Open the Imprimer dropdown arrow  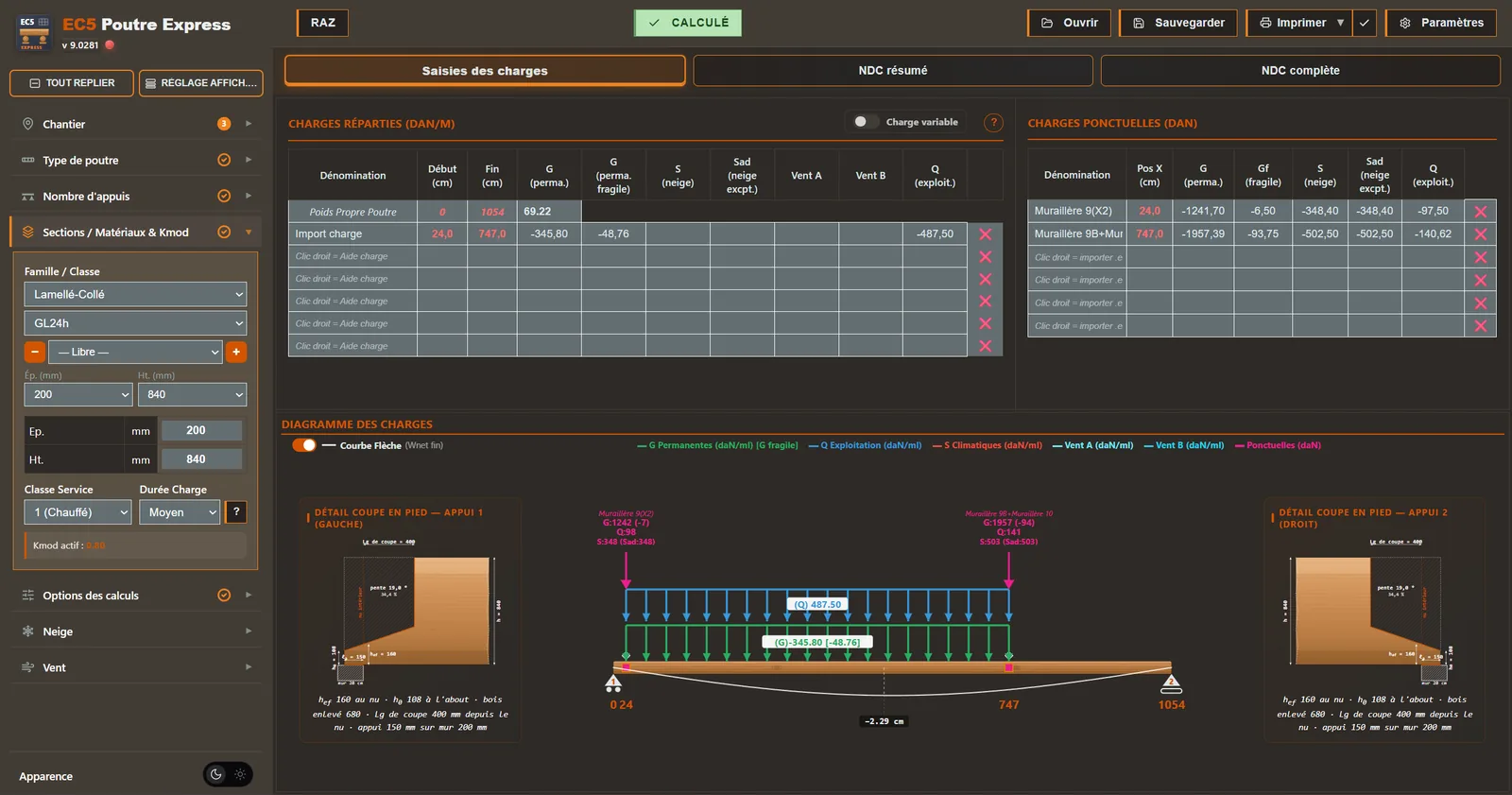click(x=1340, y=23)
